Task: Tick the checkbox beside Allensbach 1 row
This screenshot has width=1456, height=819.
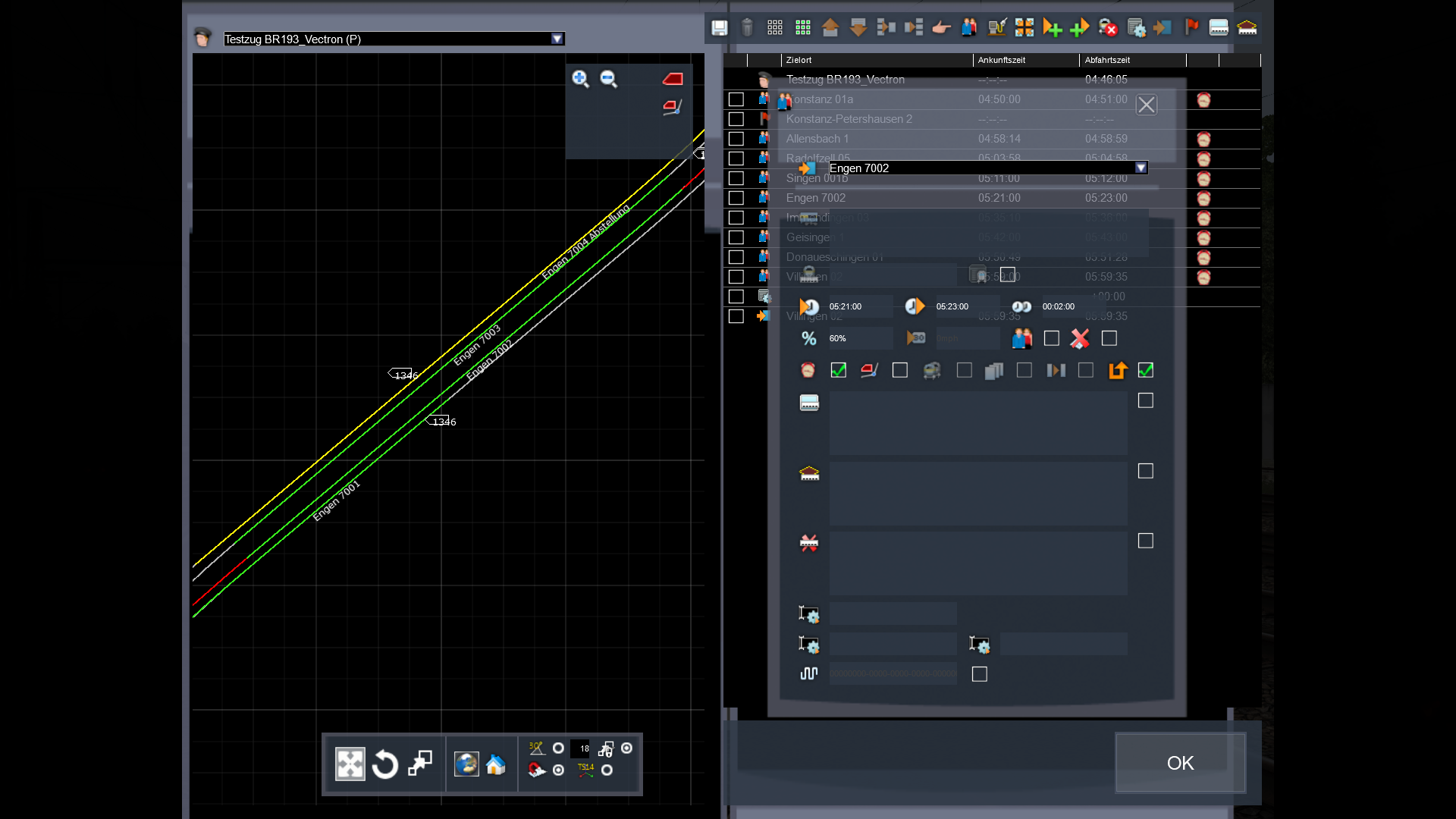Action: click(x=736, y=139)
